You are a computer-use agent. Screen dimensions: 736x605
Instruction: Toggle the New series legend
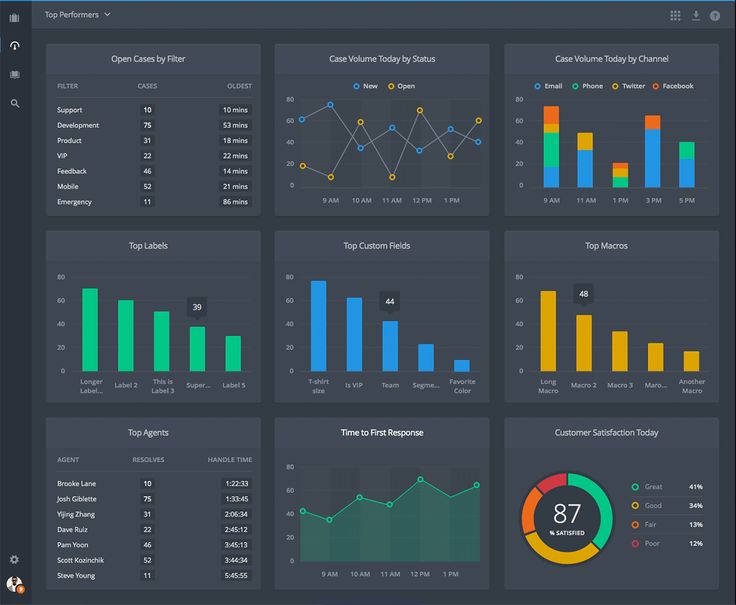(365, 86)
